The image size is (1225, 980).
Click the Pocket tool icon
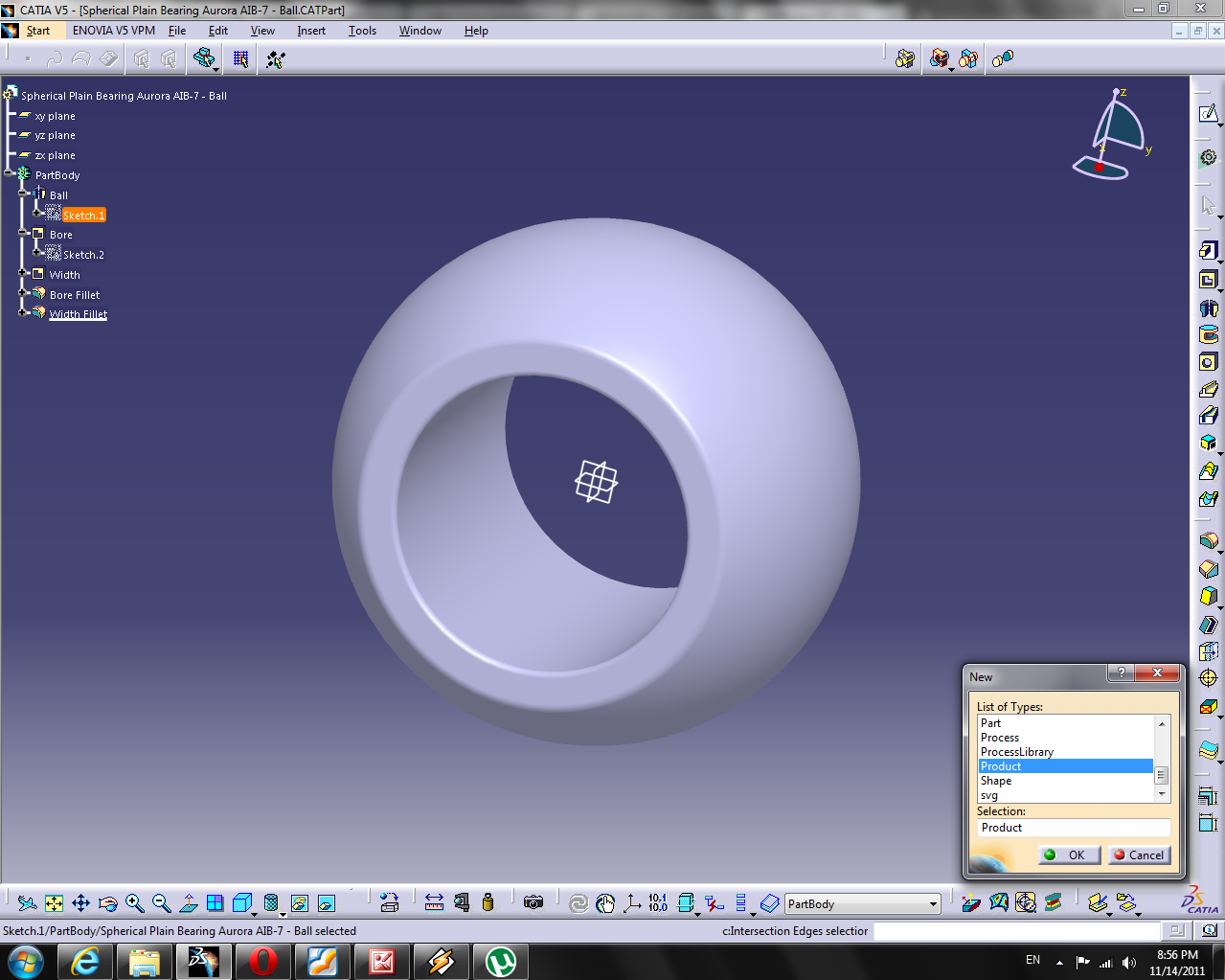[1209, 280]
